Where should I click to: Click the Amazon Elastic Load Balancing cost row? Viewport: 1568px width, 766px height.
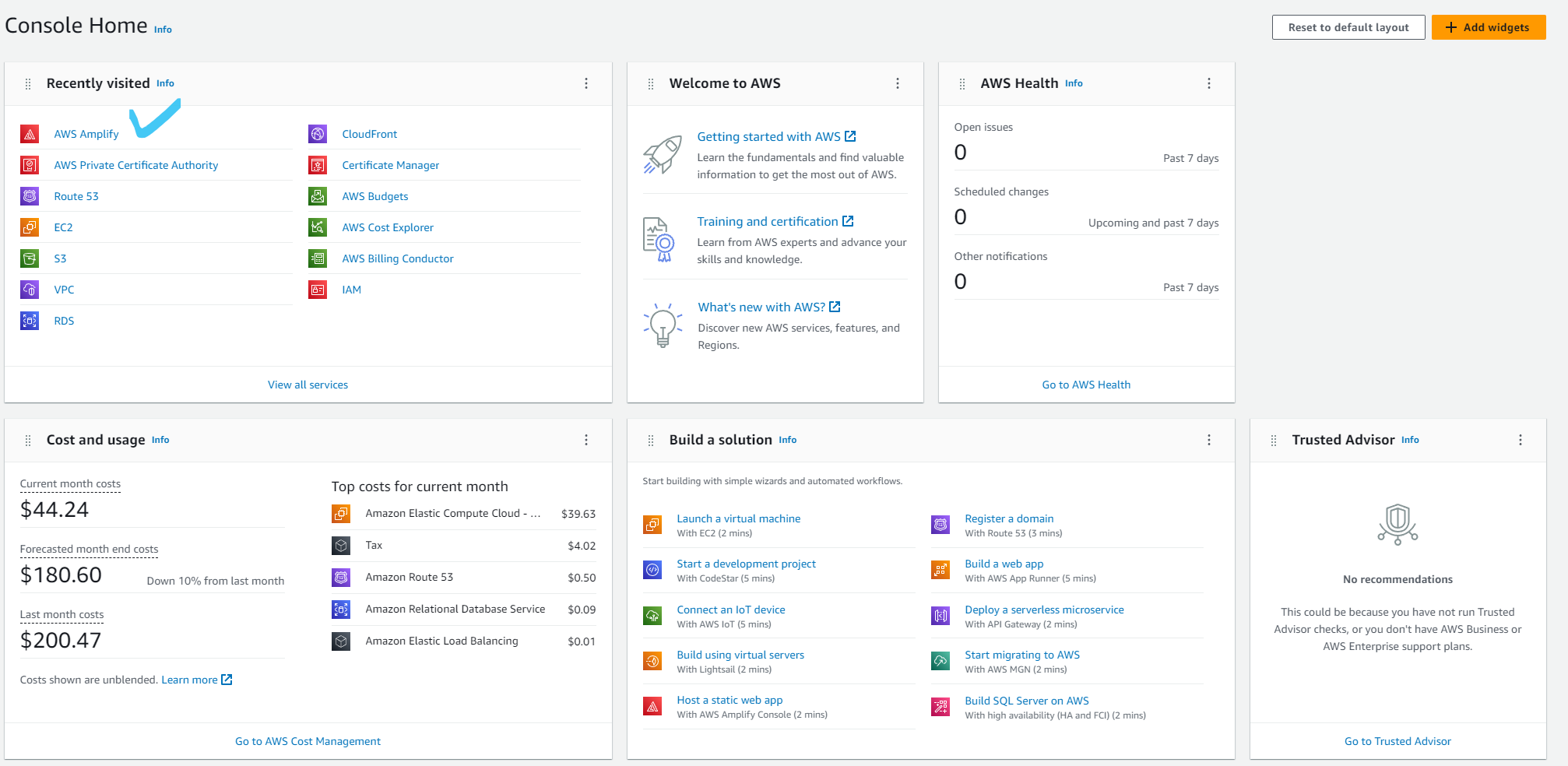464,641
